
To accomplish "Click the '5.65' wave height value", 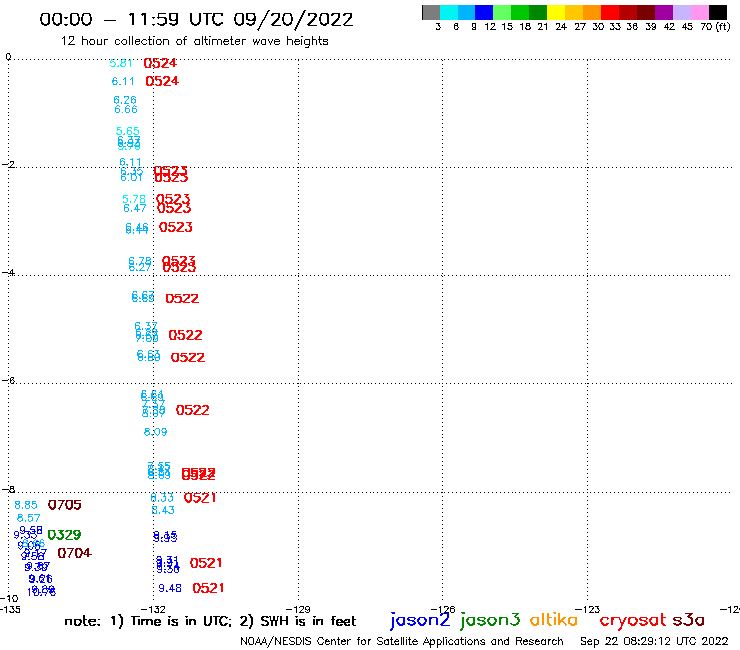I will (128, 131).
